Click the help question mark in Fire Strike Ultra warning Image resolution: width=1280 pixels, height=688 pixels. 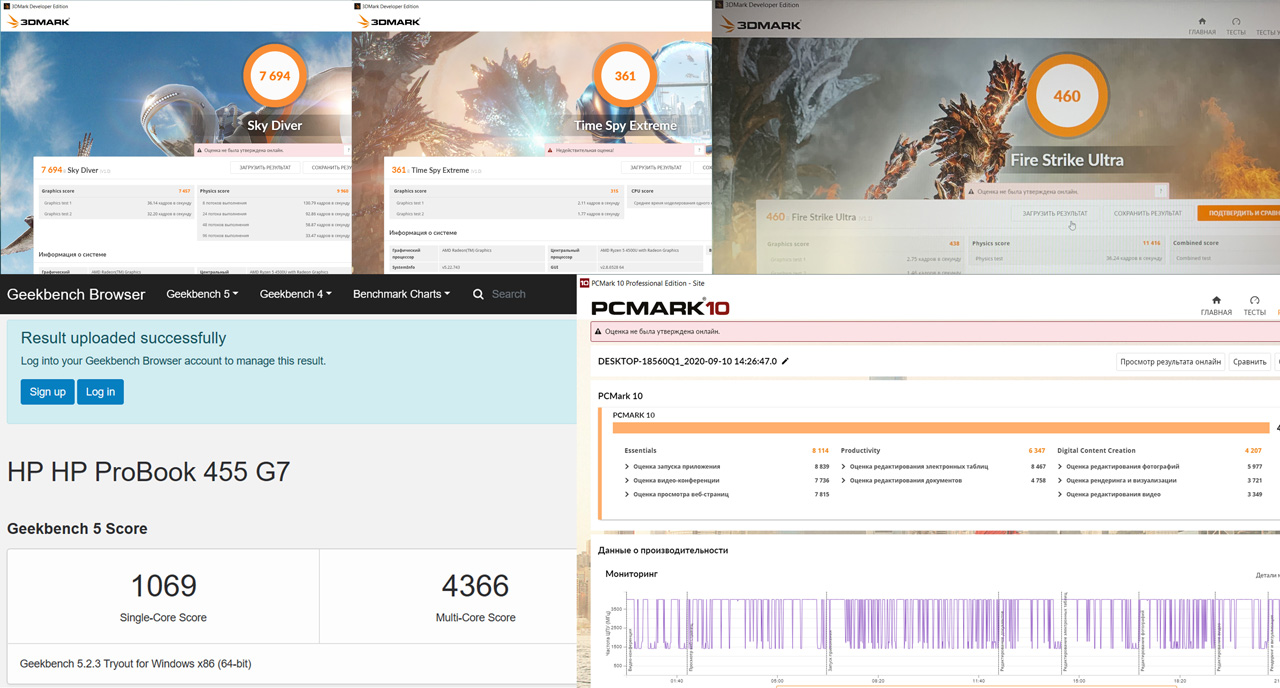[1160, 190]
